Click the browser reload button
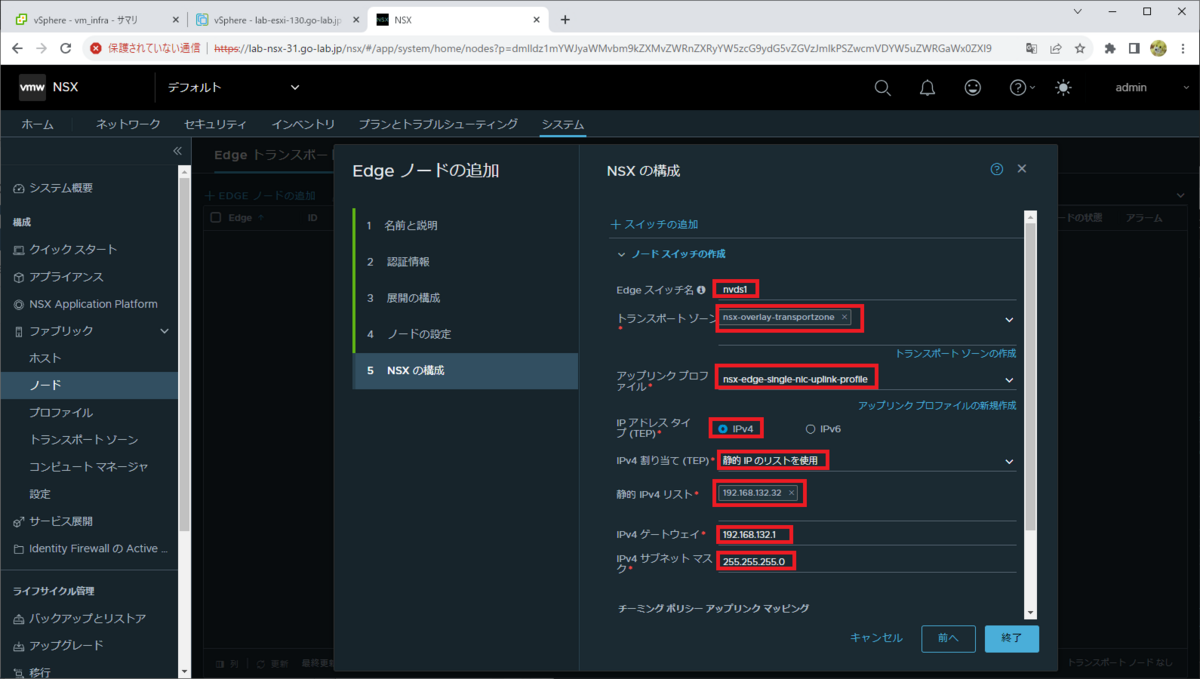Screen dimensions: 1200x679 (x=67, y=48)
